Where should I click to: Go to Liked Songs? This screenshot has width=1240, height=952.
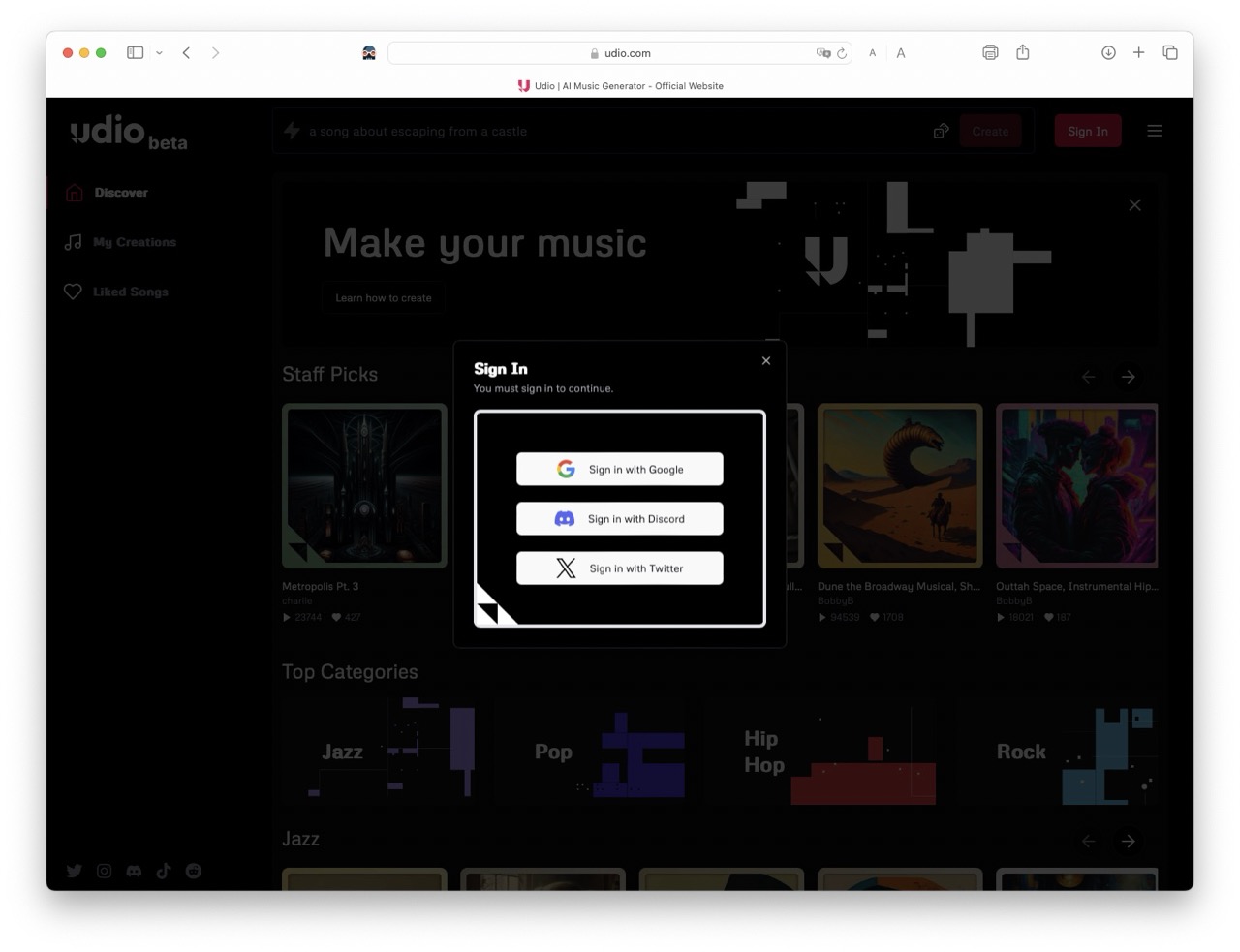130,292
